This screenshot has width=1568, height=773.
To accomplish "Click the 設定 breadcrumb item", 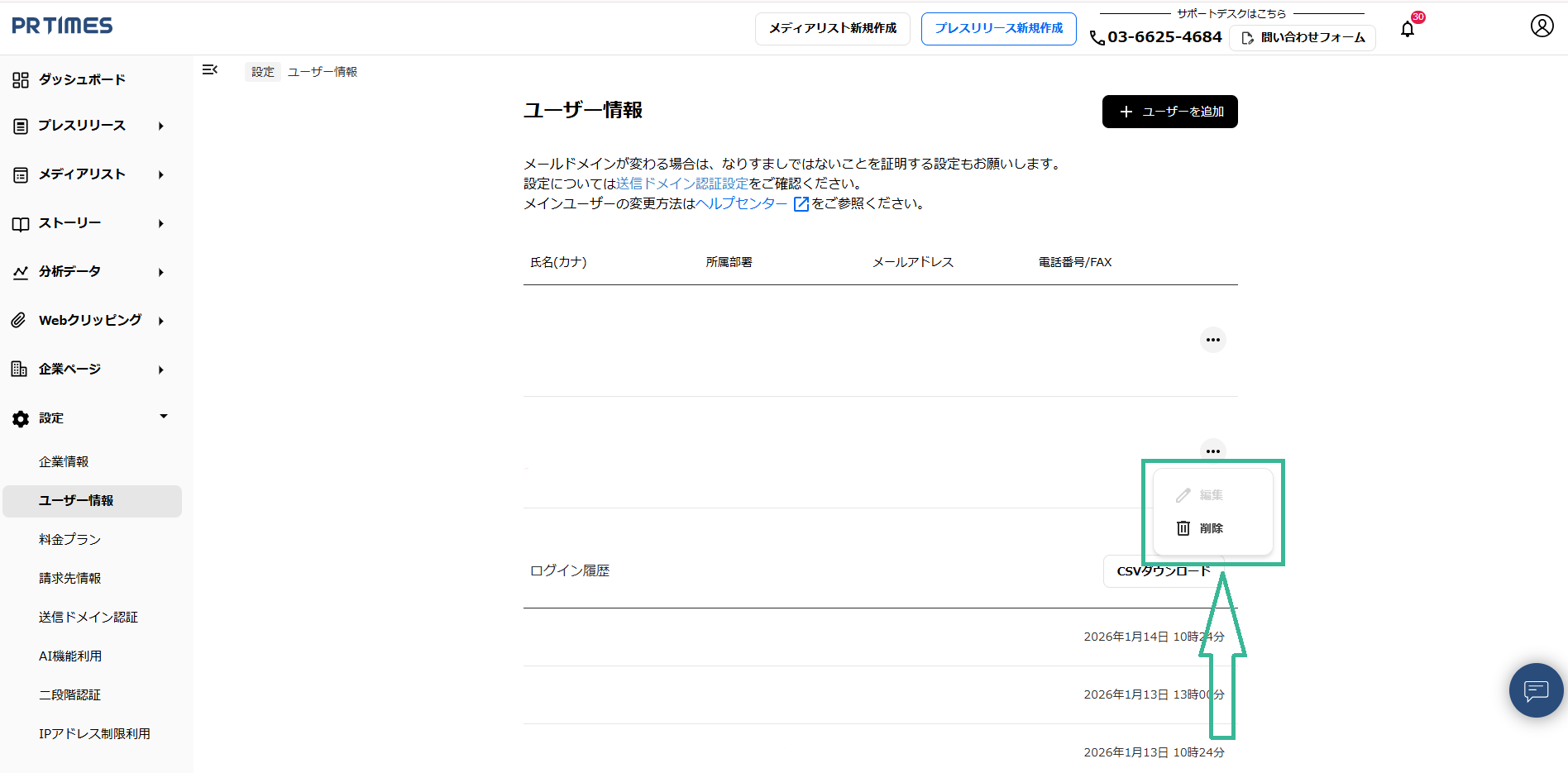I will tap(262, 71).
